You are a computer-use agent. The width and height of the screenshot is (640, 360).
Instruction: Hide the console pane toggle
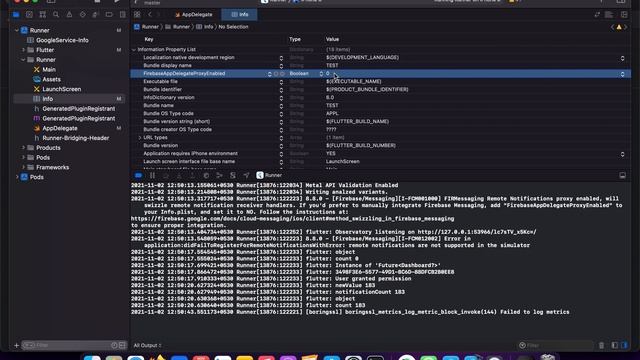624,345
